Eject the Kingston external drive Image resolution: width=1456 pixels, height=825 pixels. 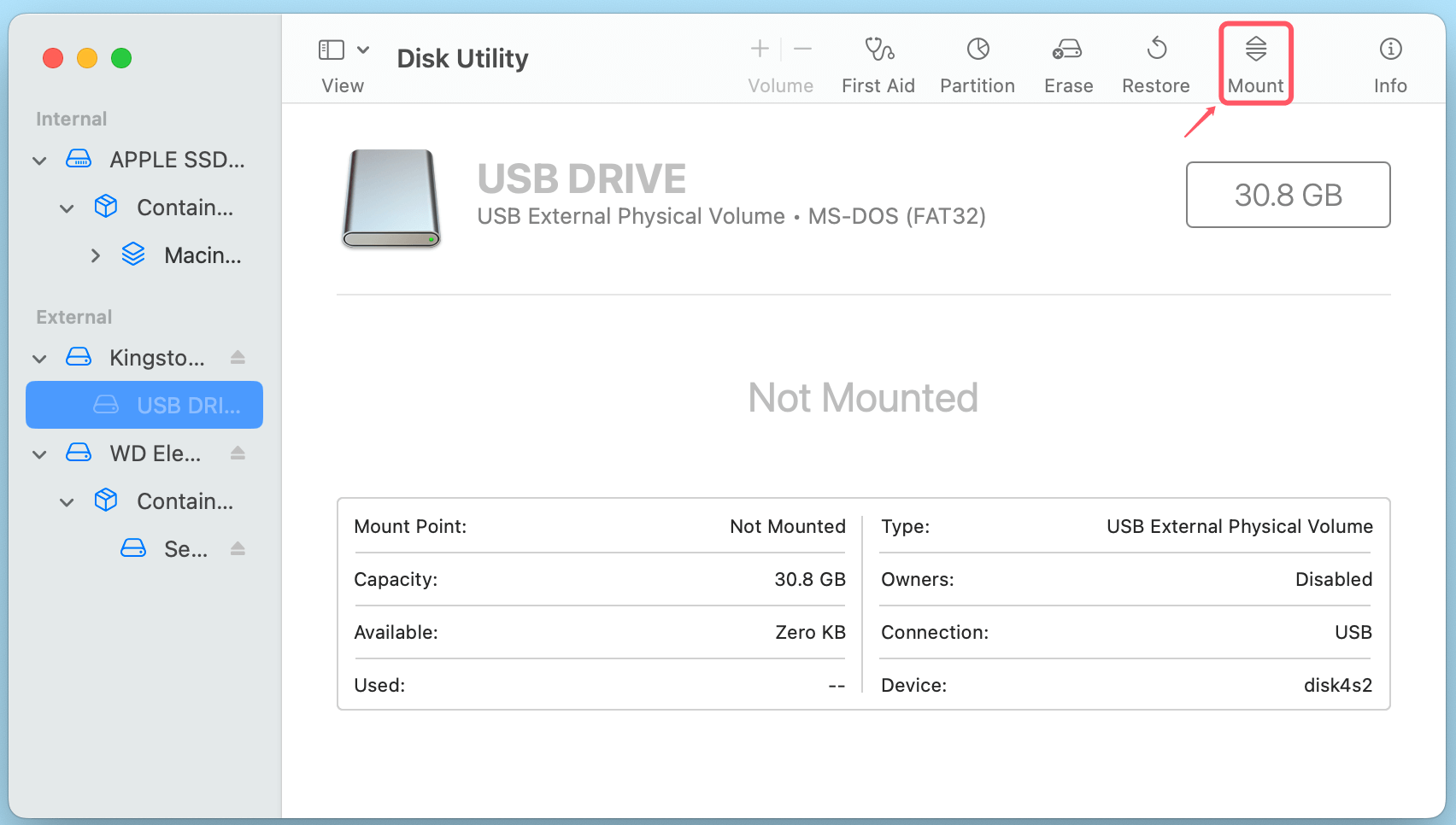(237, 357)
